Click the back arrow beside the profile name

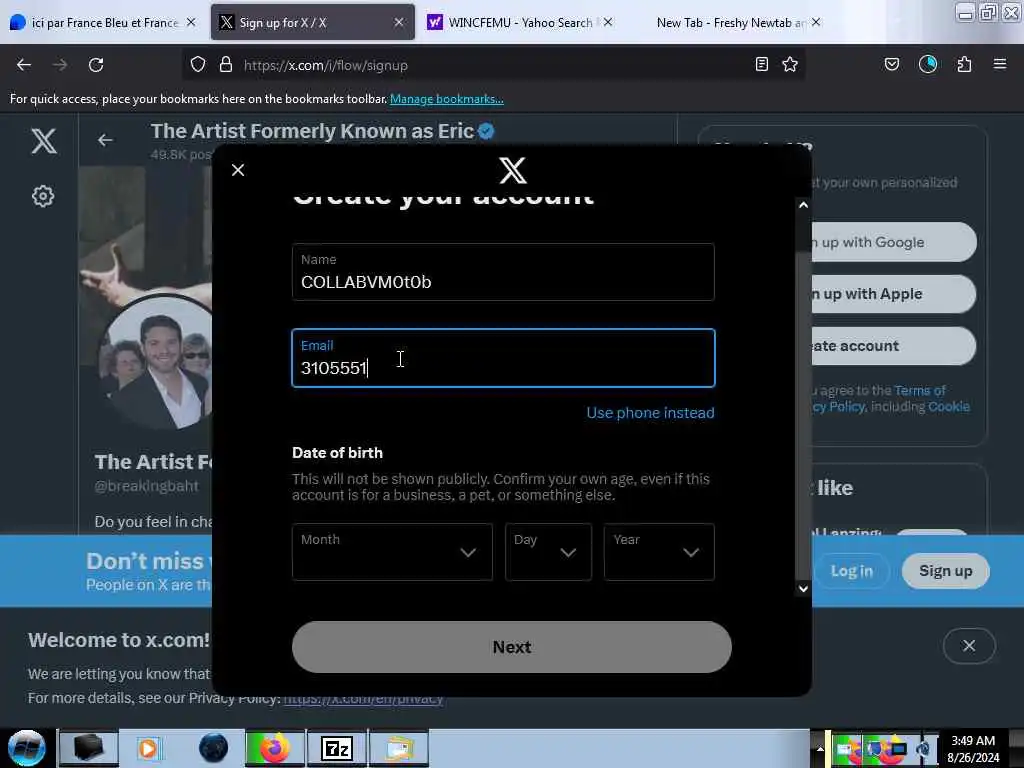coord(105,140)
